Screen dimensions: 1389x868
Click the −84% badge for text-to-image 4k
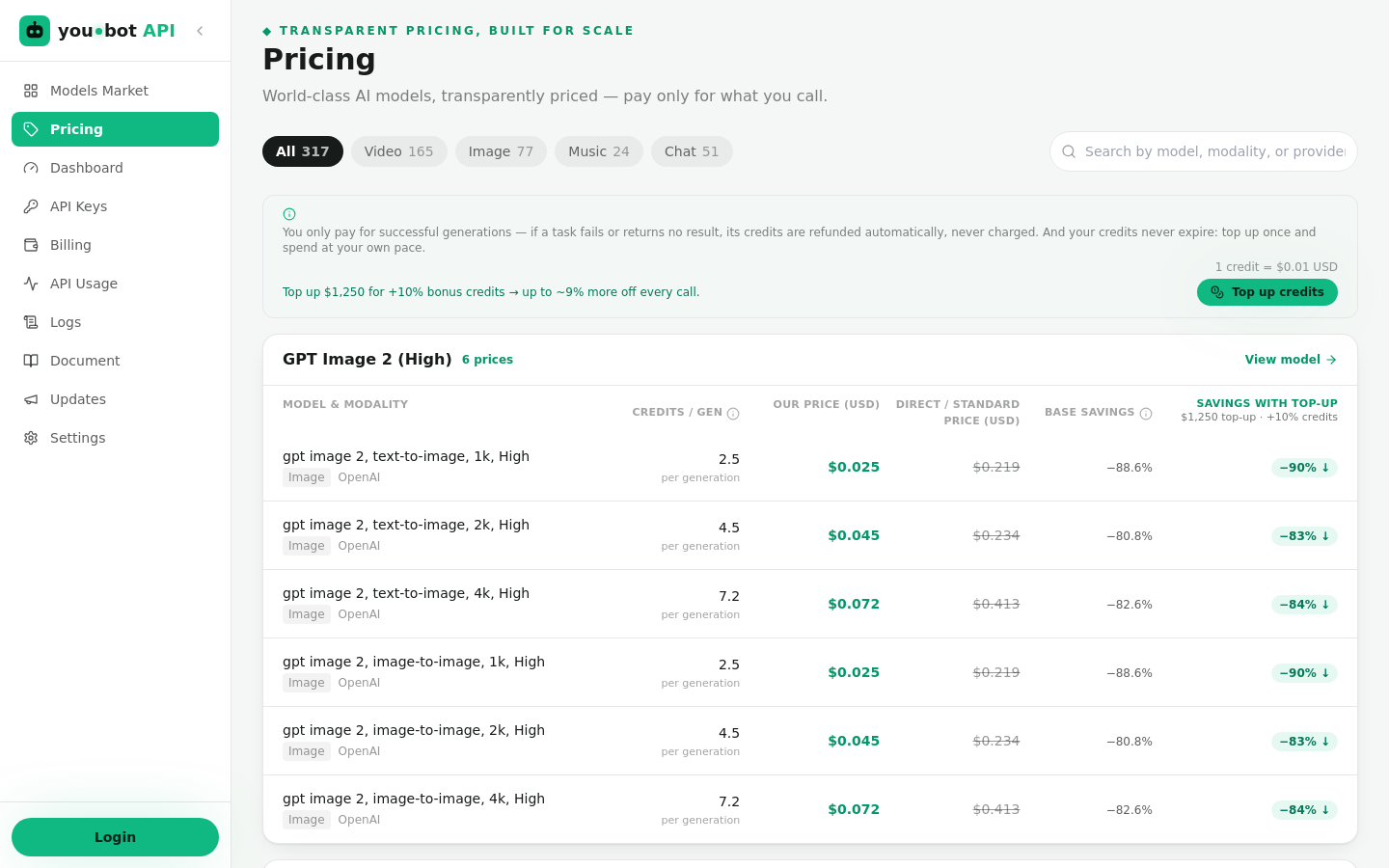1304,605
